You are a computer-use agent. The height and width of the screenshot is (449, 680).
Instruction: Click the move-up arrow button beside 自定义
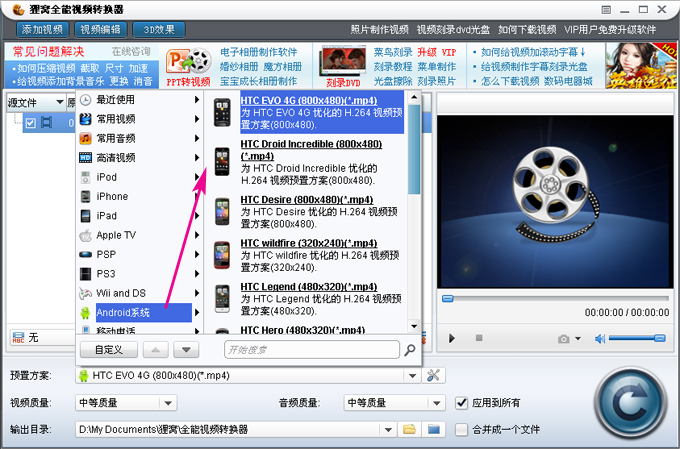point(156,350)
